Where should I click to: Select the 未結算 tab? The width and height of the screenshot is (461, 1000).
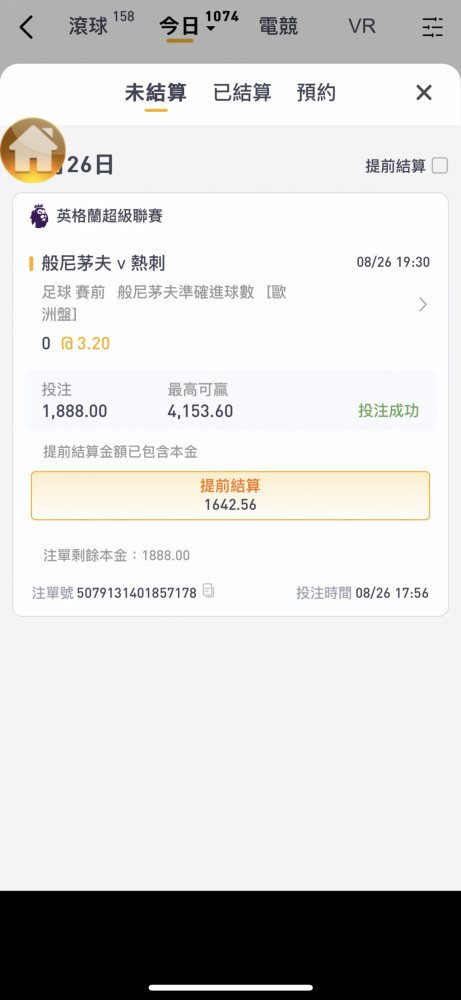coord(156,93)
